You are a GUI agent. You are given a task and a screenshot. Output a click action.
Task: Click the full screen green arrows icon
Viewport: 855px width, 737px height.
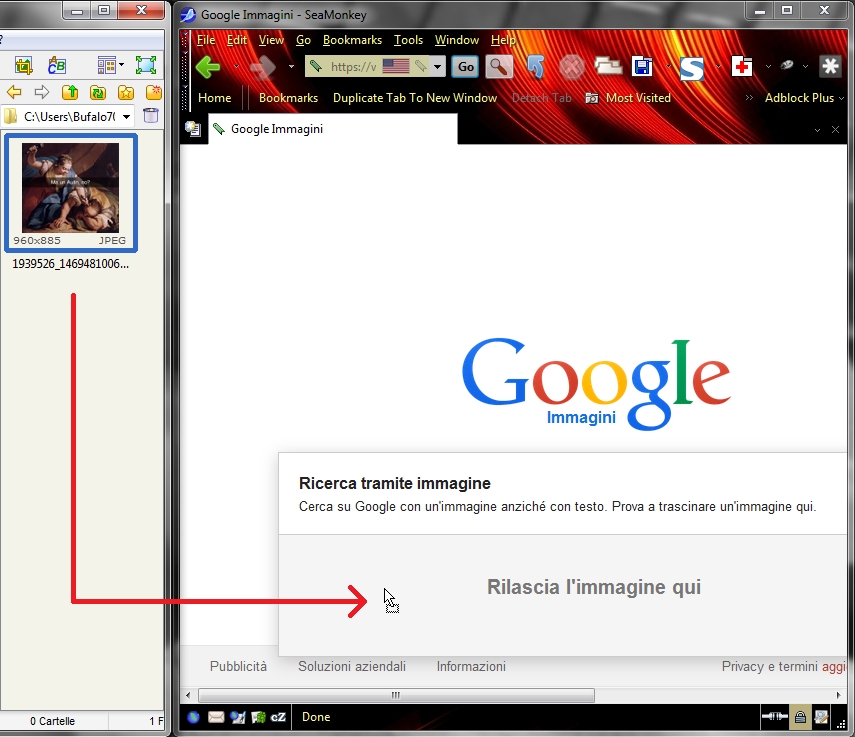click(x=146, y=65)
